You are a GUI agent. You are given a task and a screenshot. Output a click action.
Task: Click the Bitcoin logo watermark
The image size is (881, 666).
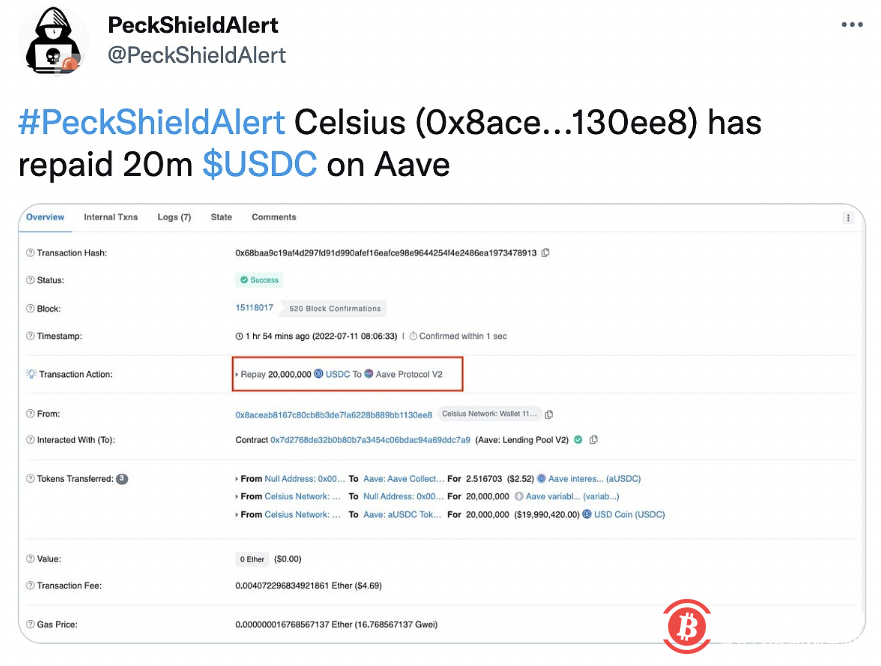687,627
